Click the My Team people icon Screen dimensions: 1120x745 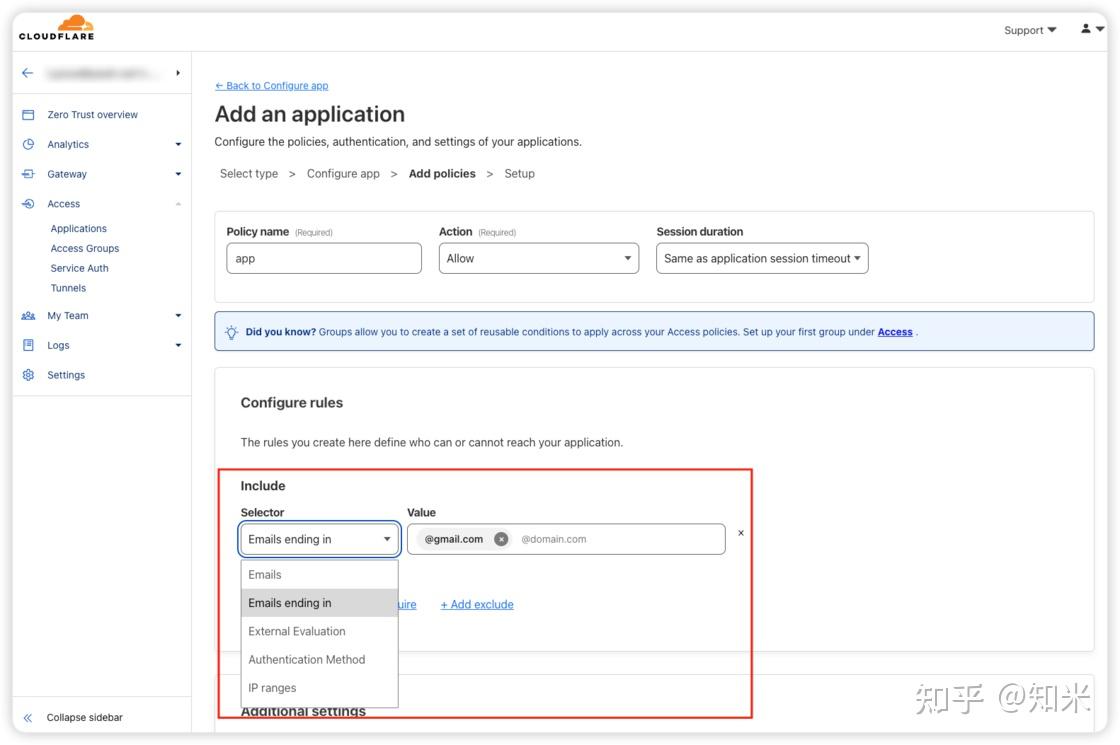tap(28, 316)
